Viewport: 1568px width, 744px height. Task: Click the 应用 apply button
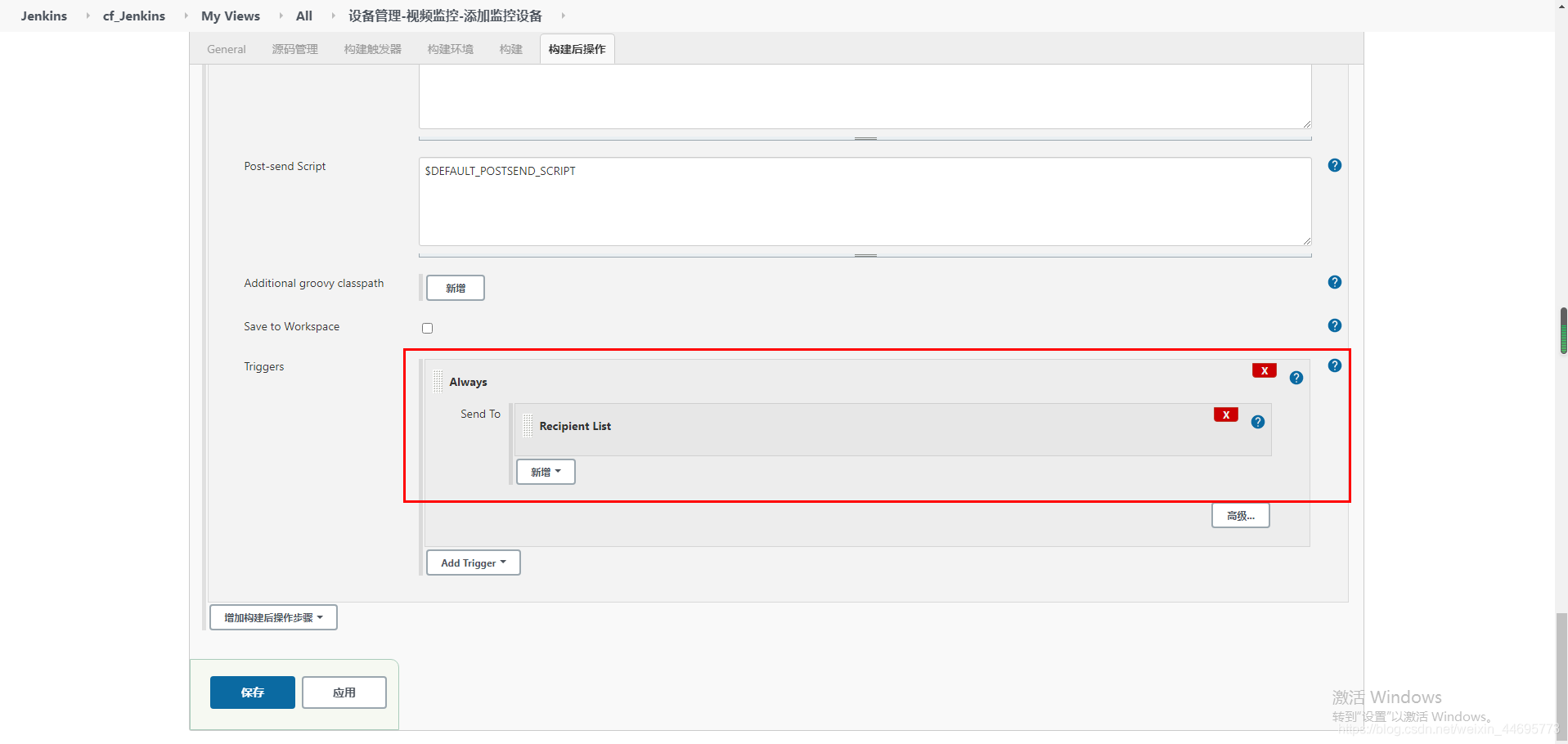coord(344,692)
